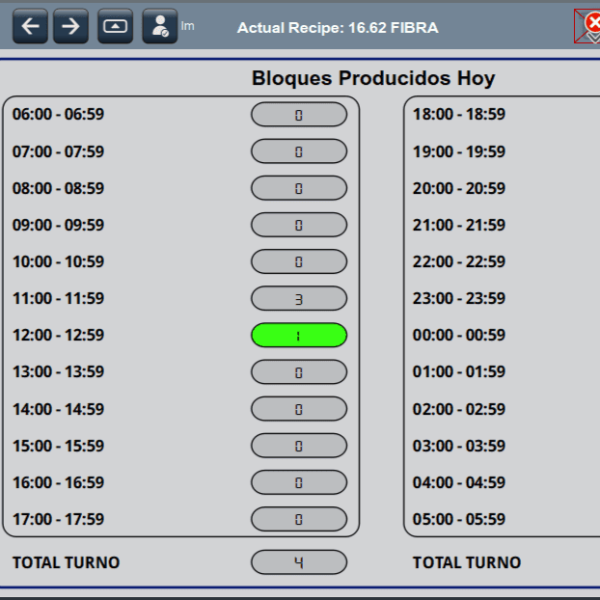Click the Bloques Producidos Hoy title

click(x=373, y=78)
